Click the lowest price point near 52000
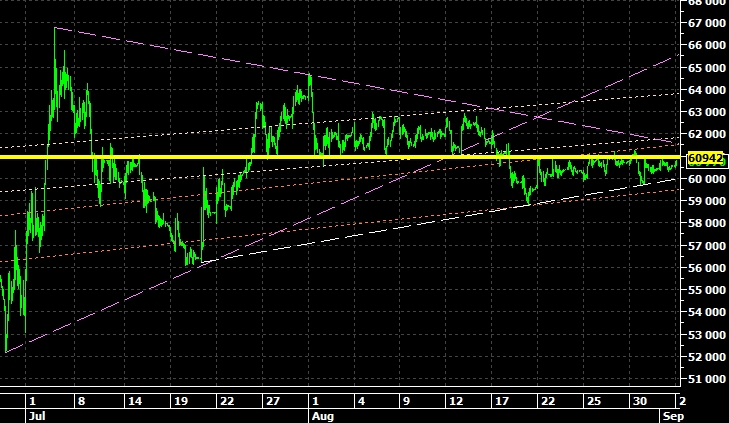The height and width of the screenshot is (423, 729). (x=6, y=351)
